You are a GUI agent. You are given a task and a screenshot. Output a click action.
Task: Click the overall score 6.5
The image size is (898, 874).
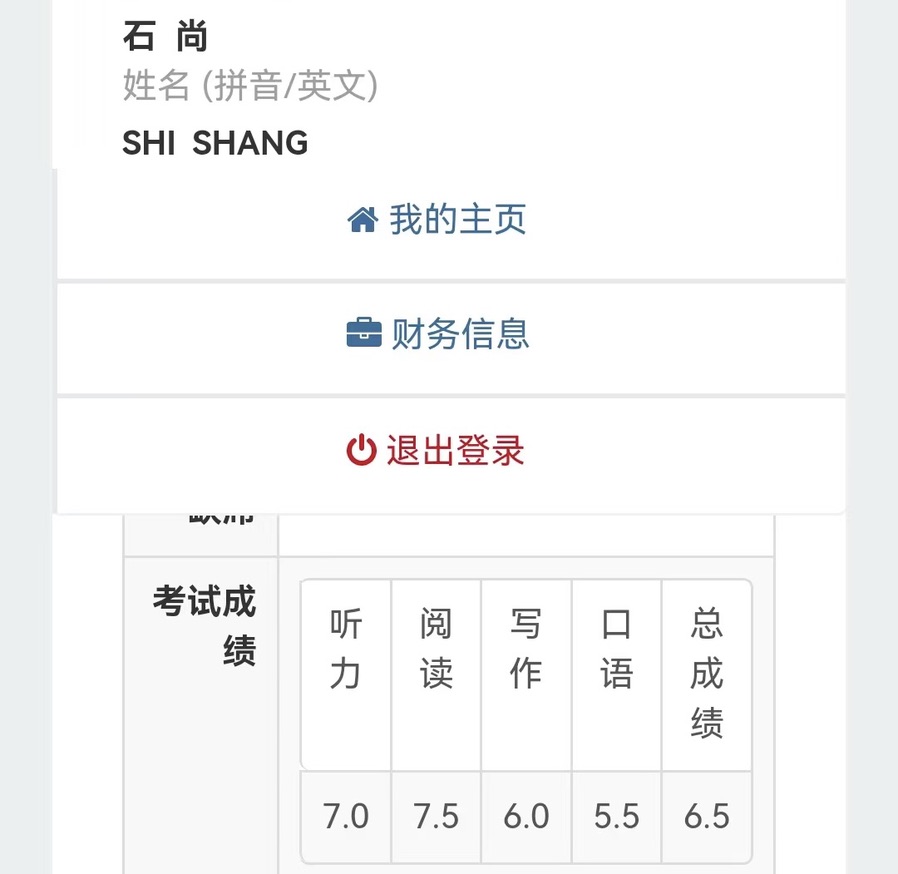click(706, 817)
